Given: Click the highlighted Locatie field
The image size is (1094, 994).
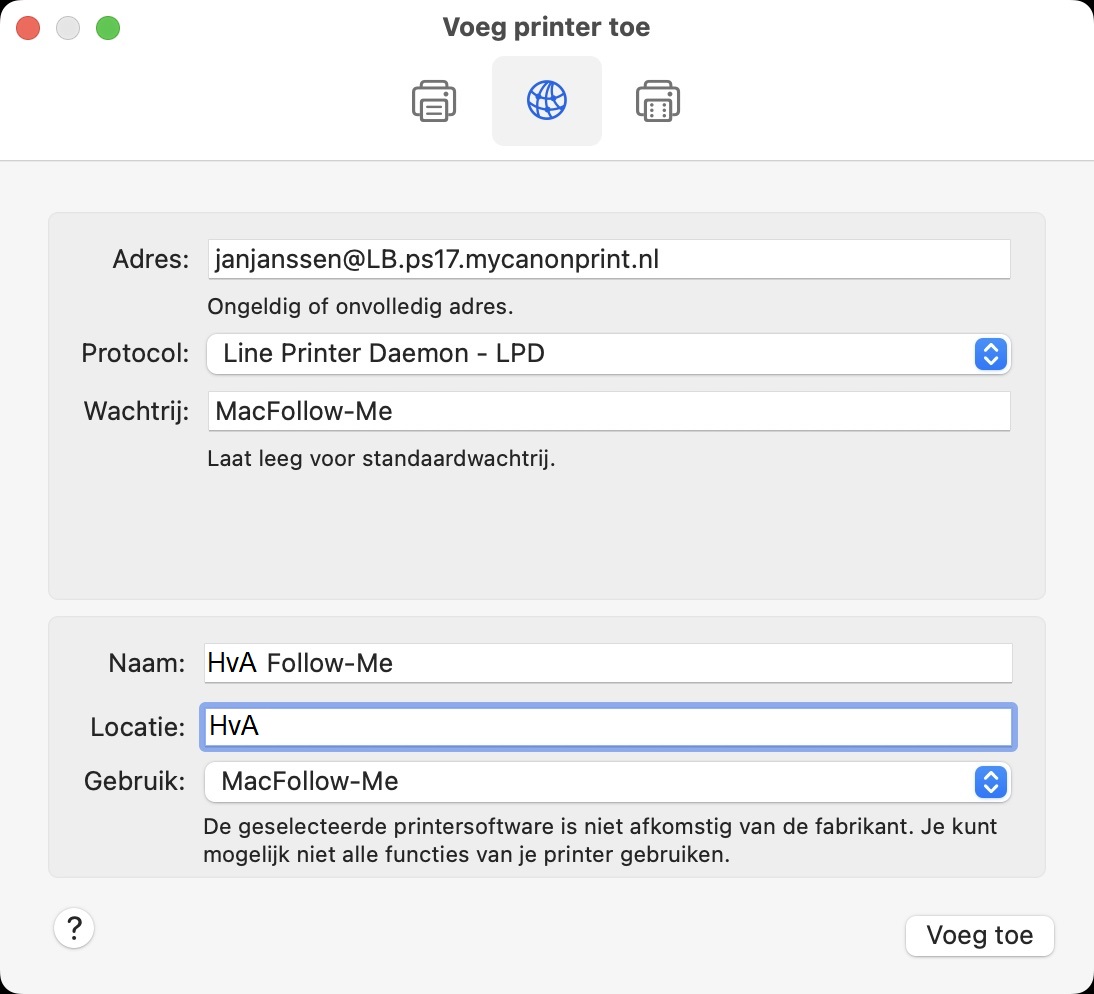Looking at the screenshot, I should [x=607, y=727].
